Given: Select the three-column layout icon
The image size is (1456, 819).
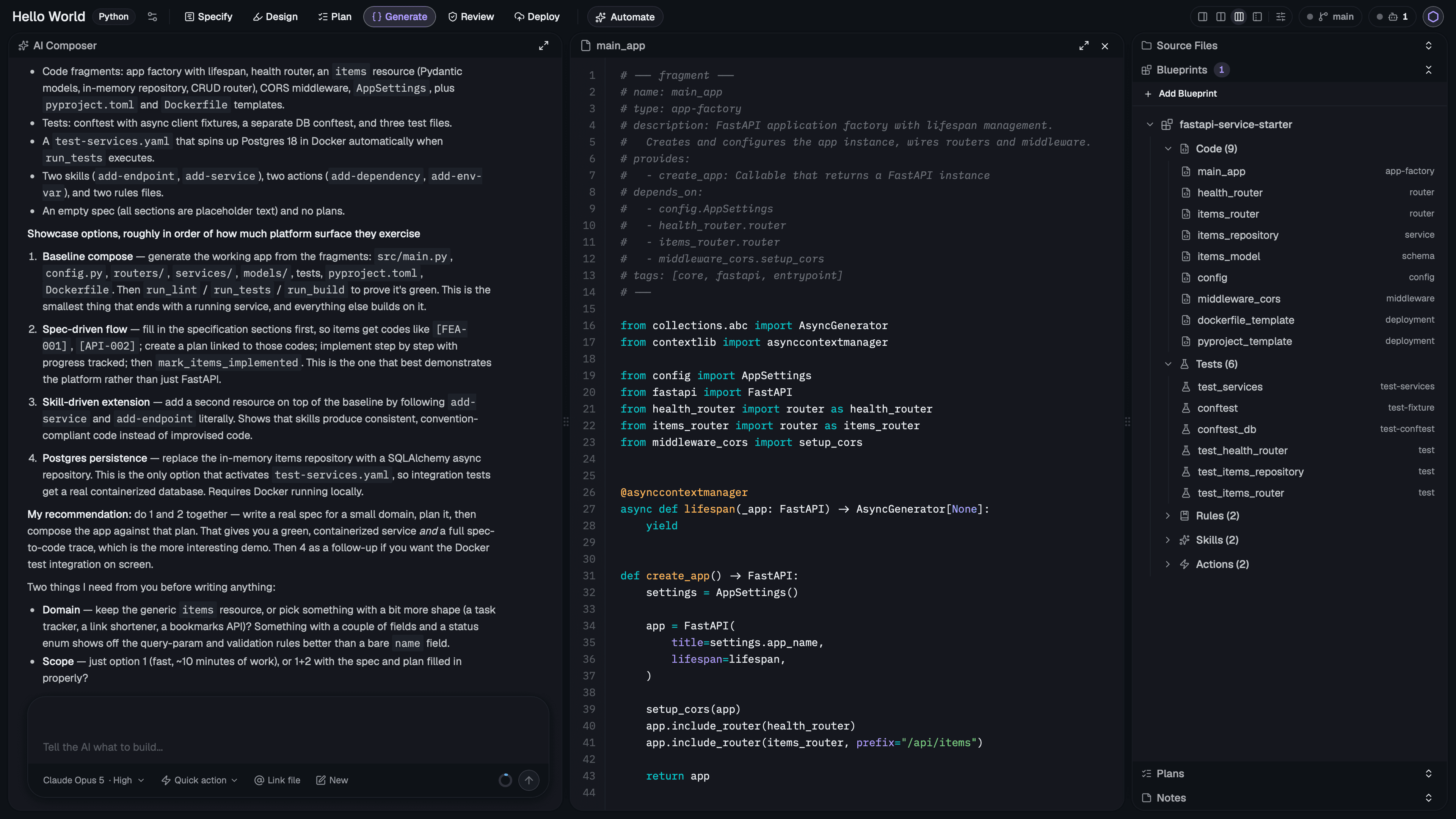Looking at the screenshot, I should pos(1239,16).
